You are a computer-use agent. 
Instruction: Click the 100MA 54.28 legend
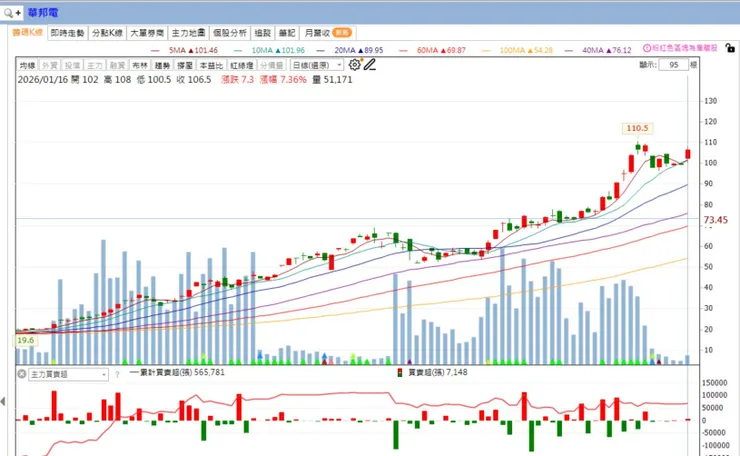517,50
